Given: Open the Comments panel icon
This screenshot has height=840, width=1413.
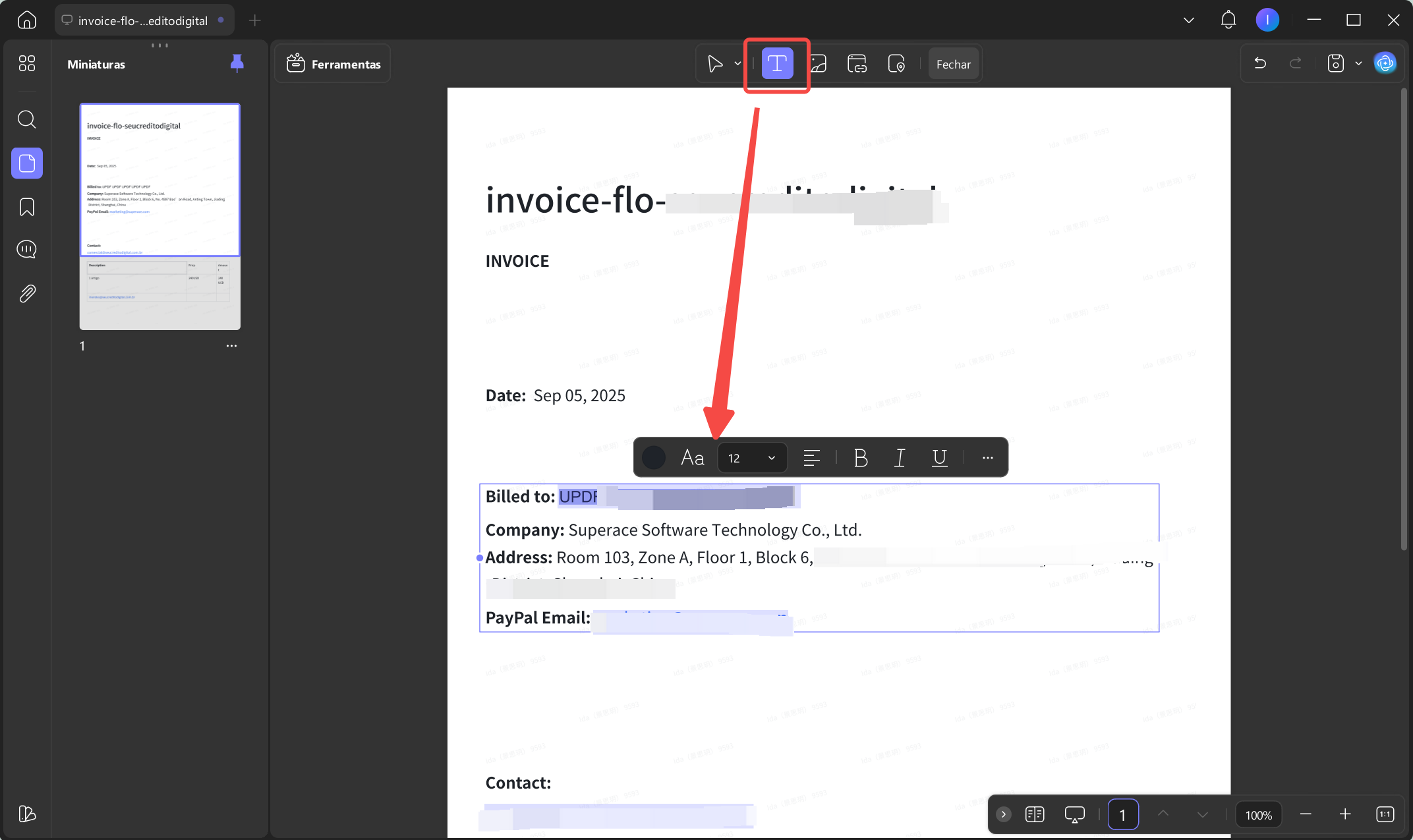Looking at the screenshot, I should (x=27, y=250).
